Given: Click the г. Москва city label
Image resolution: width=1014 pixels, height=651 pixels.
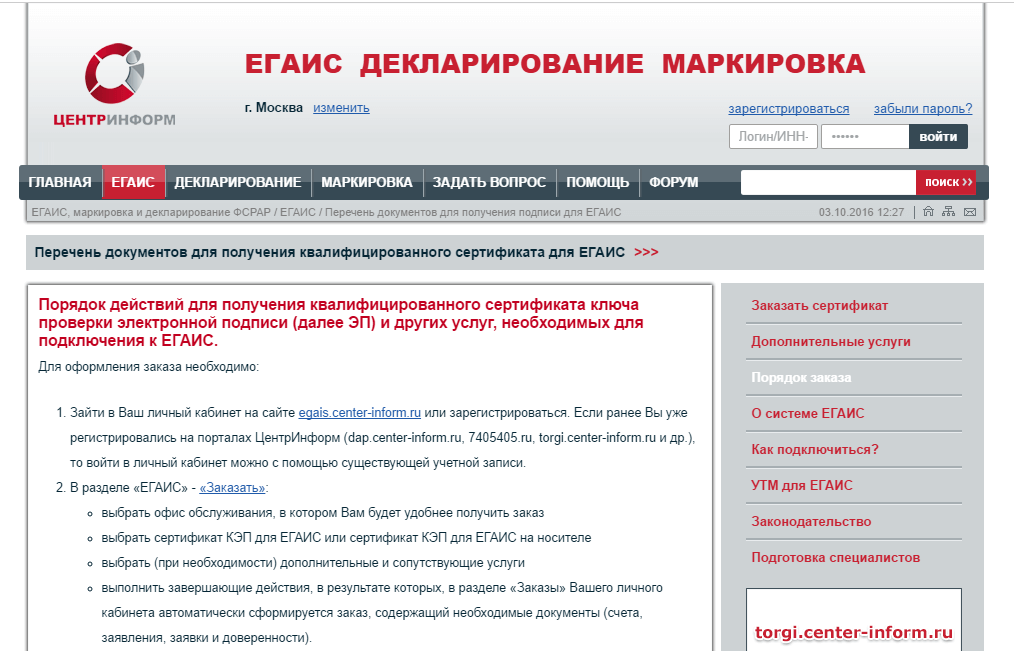Looking at the screenshot, I should 274,107.
